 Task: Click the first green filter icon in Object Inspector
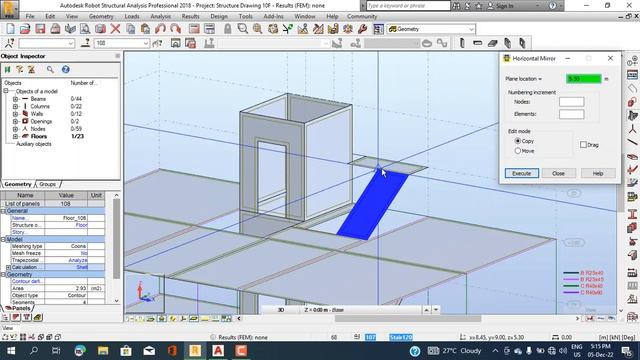(x=7, y=69)
